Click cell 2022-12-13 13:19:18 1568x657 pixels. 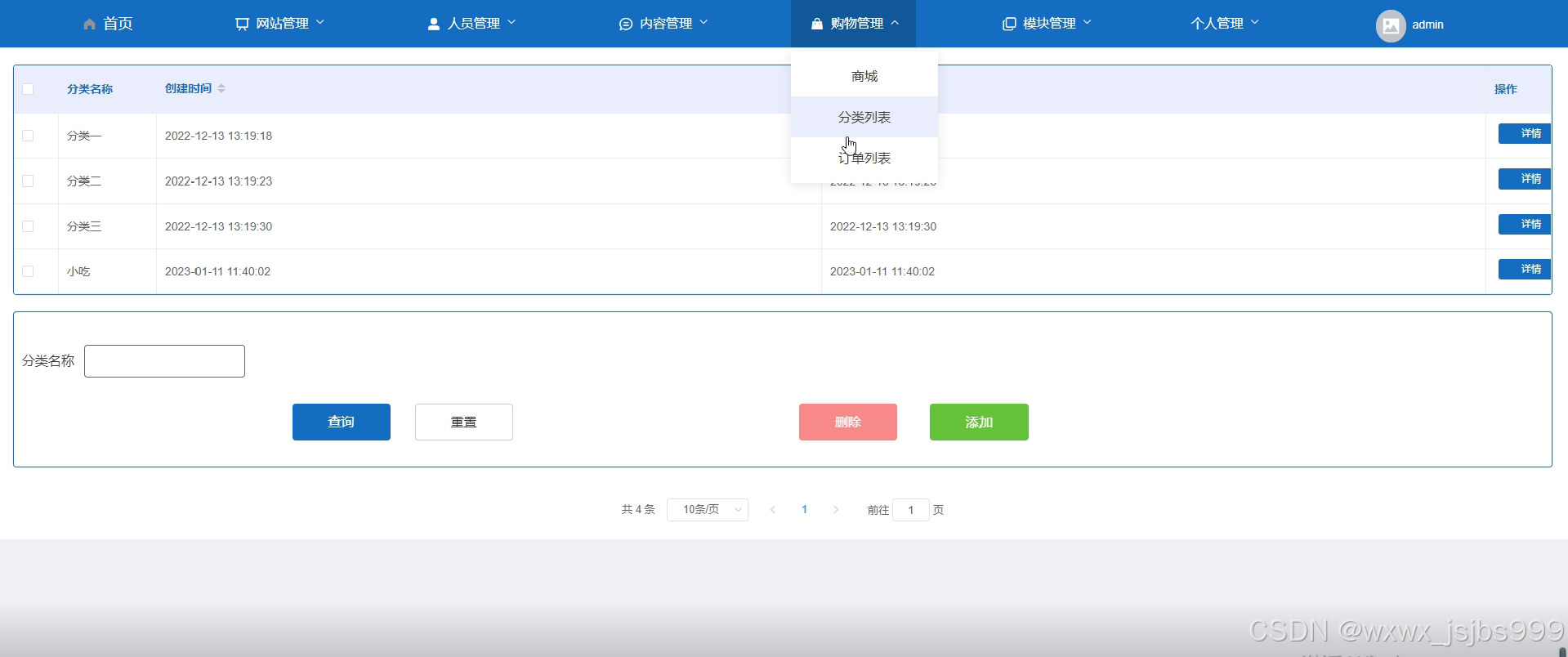(218, 136)
